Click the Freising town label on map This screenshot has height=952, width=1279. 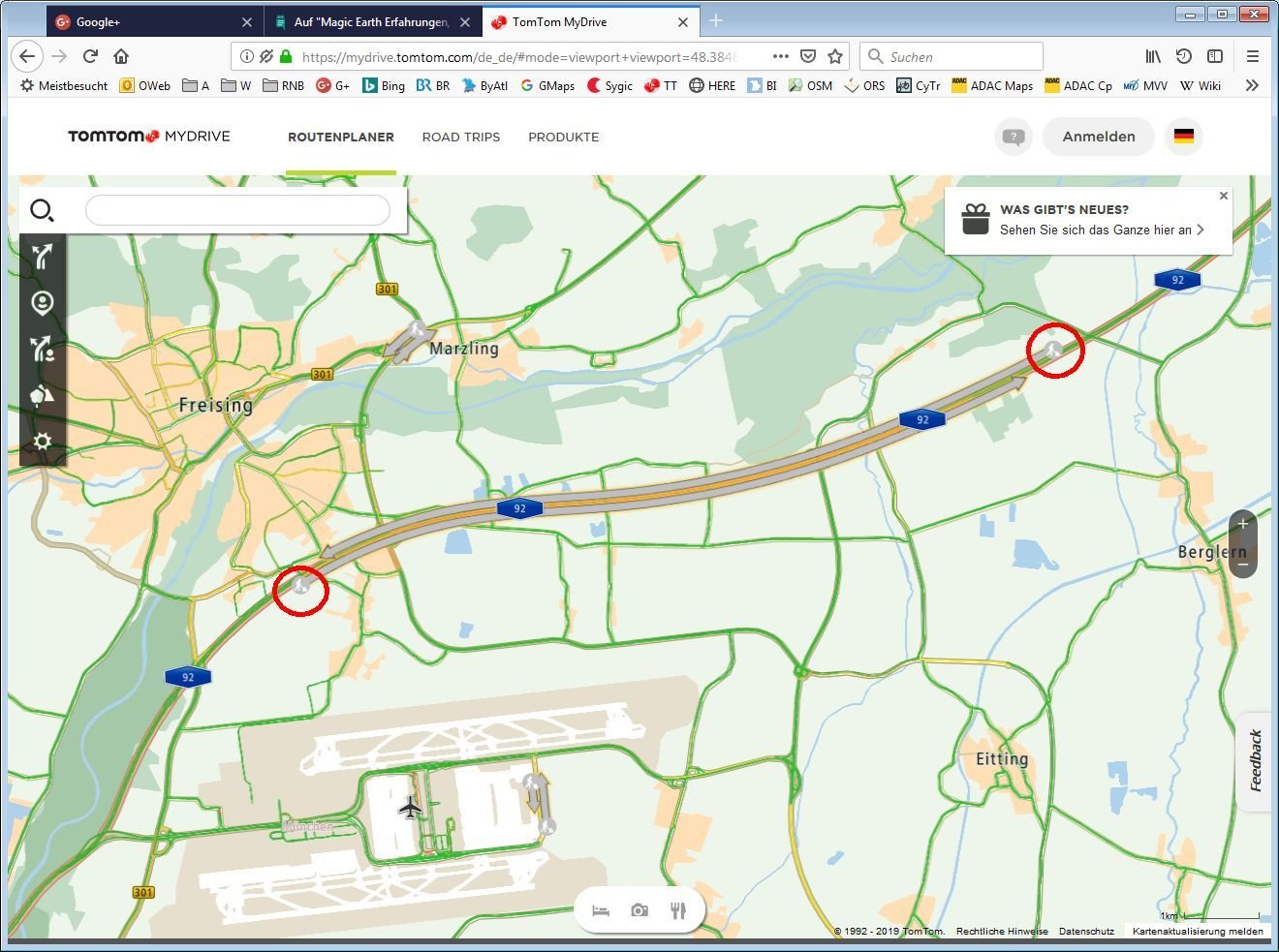tap(216, 405)
